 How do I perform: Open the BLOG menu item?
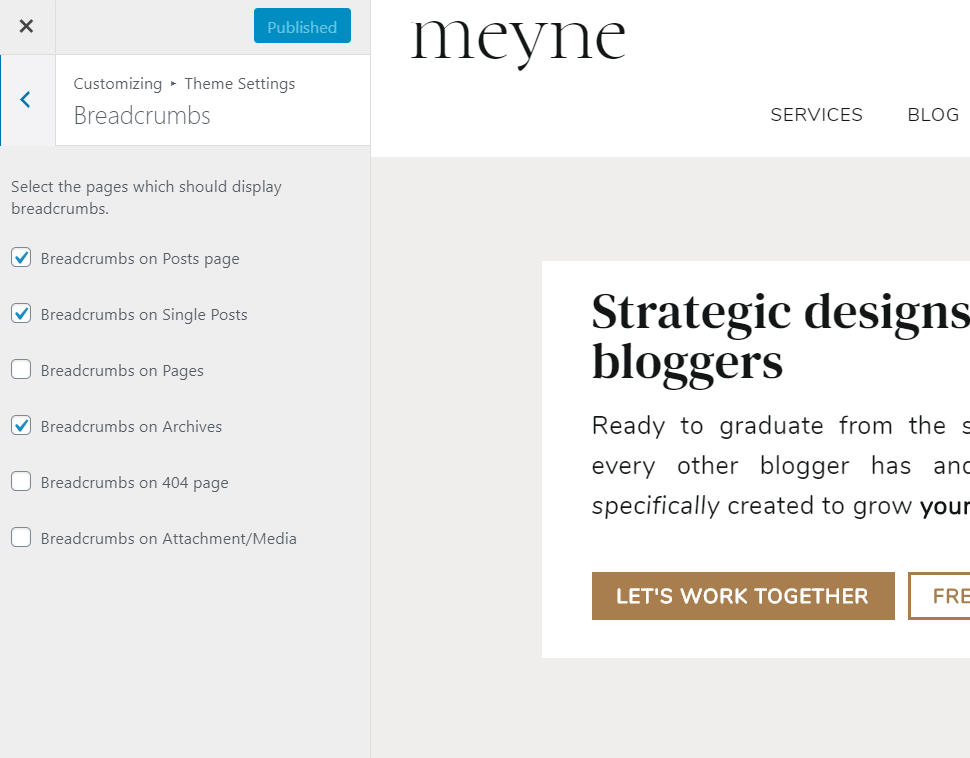[x=933, y=115]
